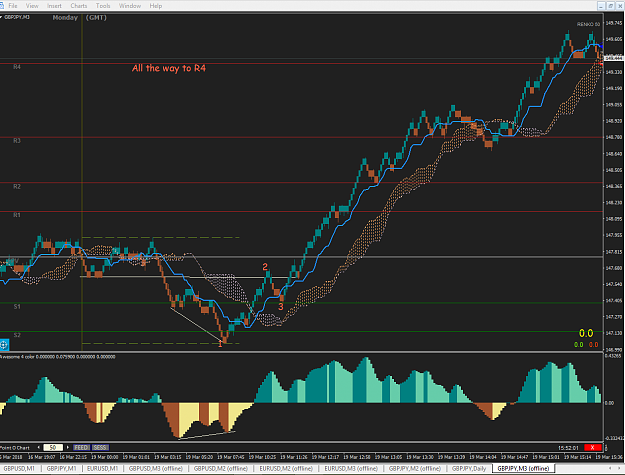625x475 pixels.
Task: Click the 19 Mar 14:47 time axis label
Action: click(515, 457)
